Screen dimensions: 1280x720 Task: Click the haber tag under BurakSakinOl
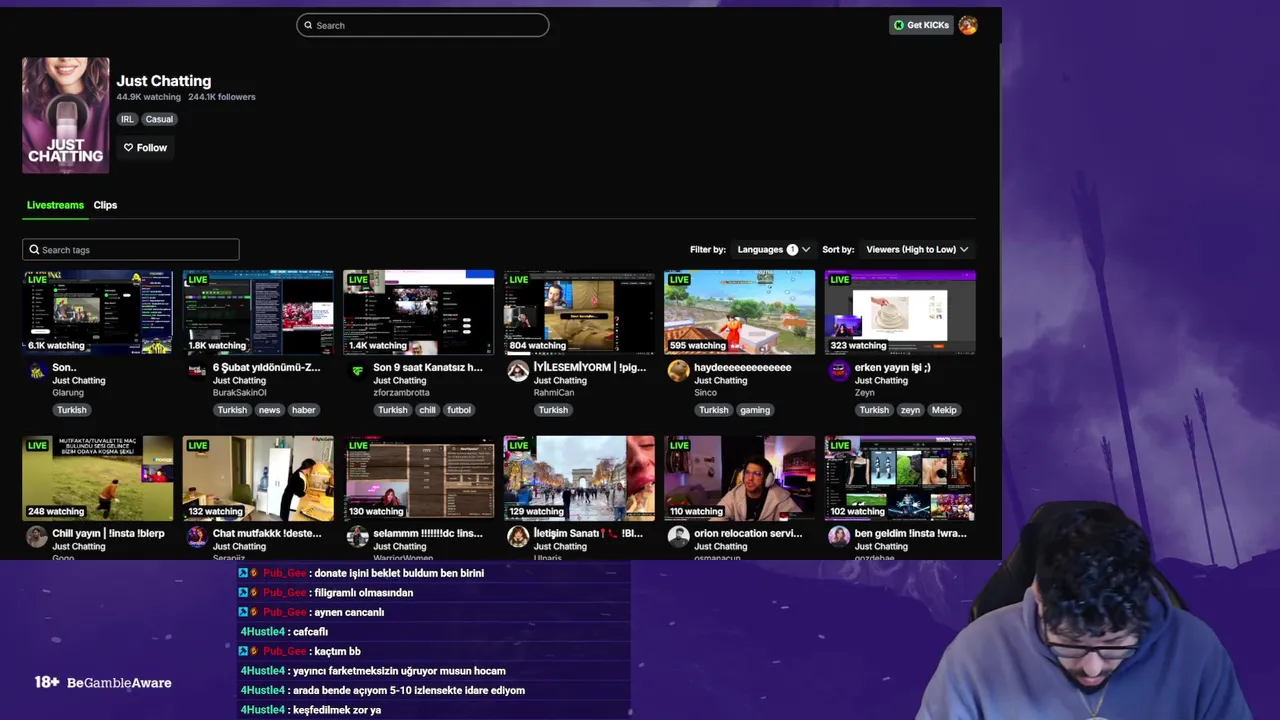pos(304,410)
